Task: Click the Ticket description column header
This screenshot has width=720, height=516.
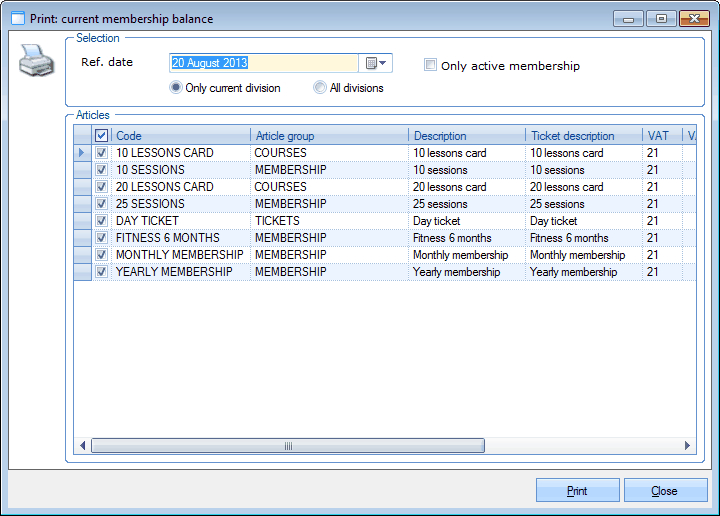Action: (x=584, y=136)
